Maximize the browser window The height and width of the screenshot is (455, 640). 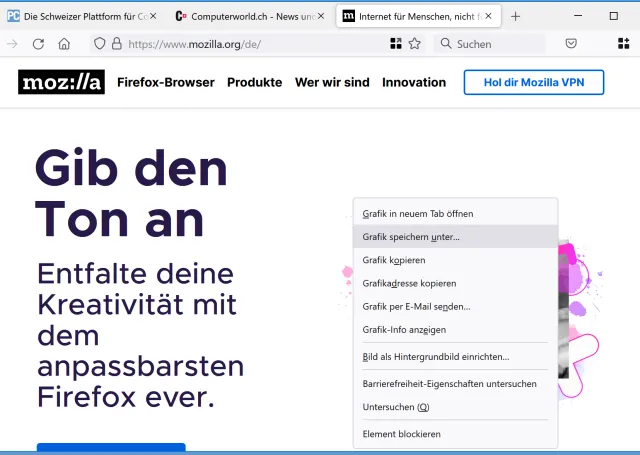tap(613, 16)
